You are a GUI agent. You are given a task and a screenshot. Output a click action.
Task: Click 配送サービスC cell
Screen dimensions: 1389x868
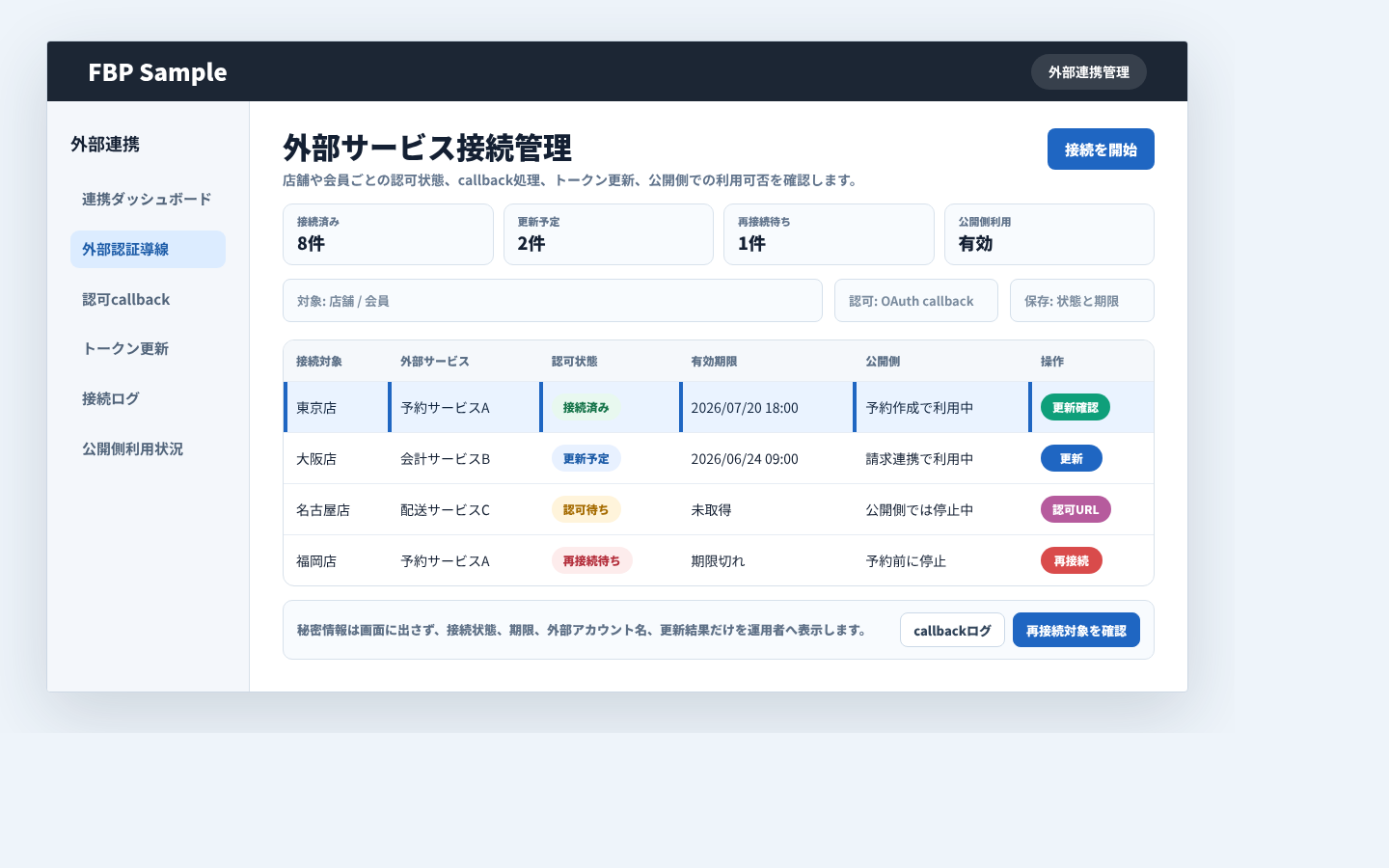click(464, 509)
